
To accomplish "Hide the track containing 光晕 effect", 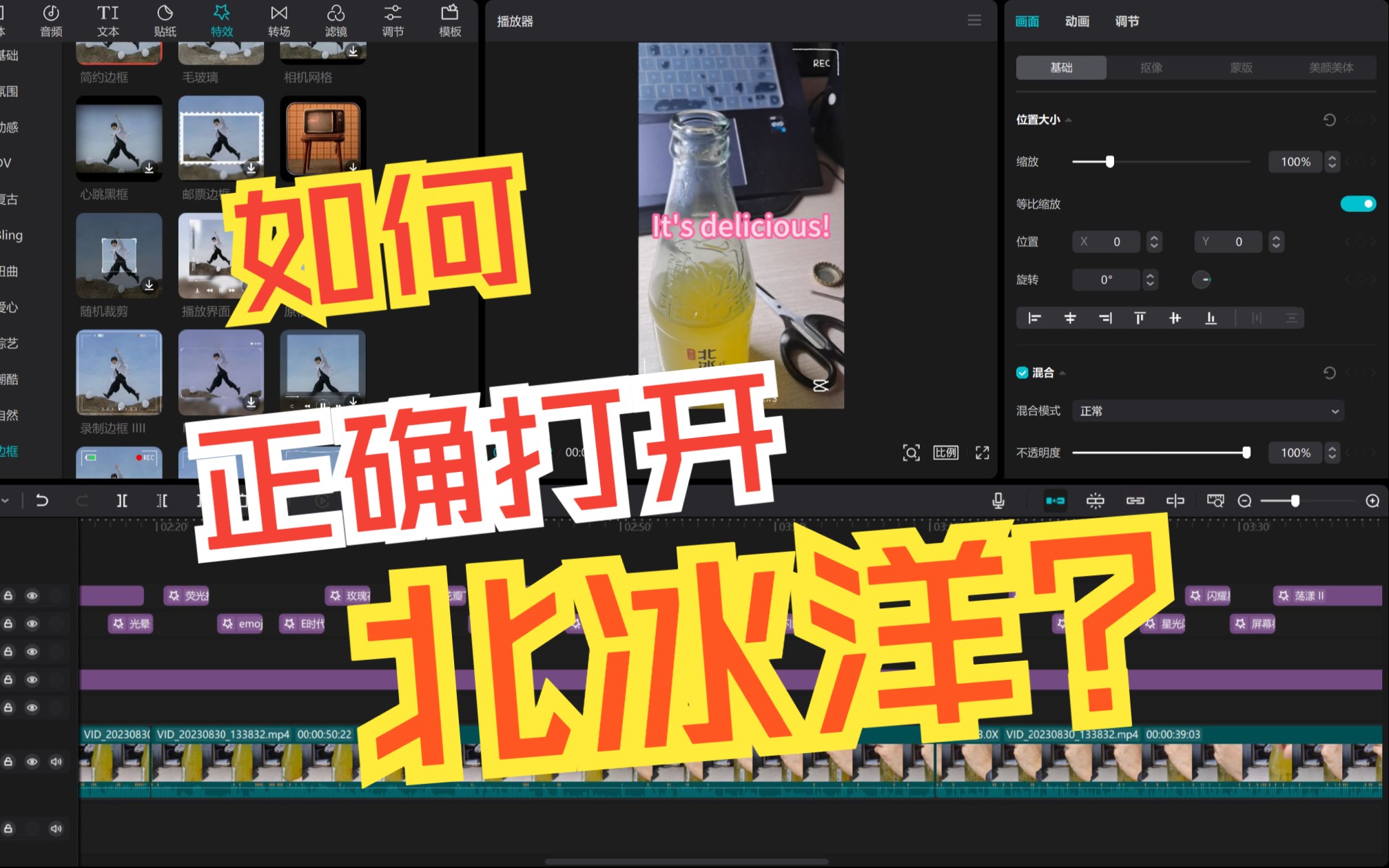I will tap(32, 623).
